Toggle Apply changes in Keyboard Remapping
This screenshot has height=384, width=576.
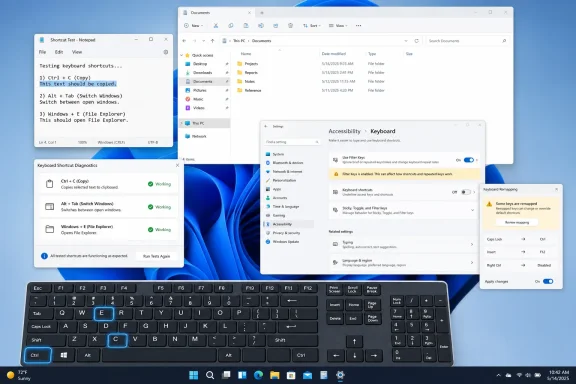coord(548,281)
